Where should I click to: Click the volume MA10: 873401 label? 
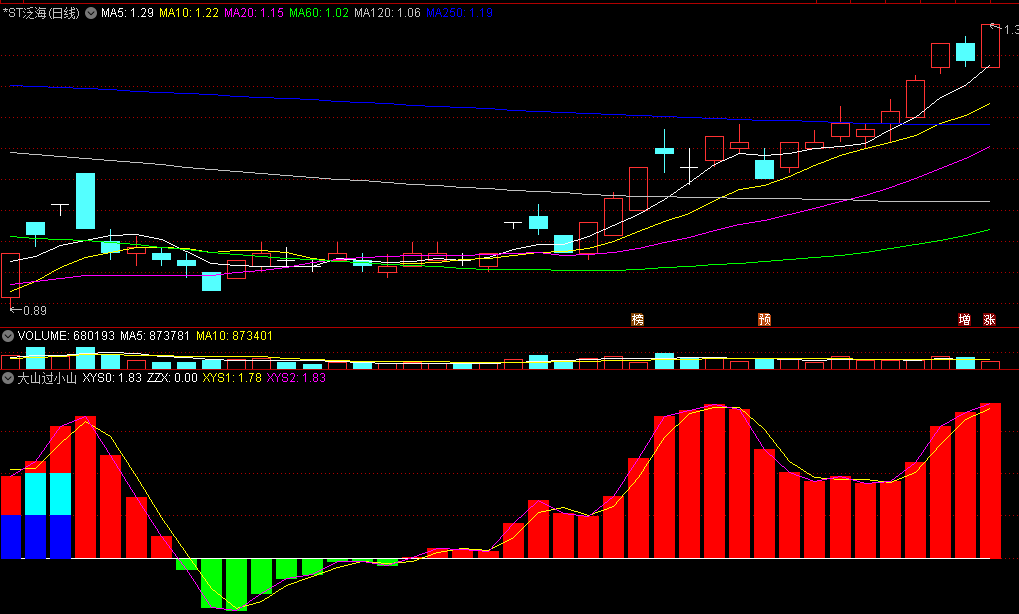tap(235, 336)
